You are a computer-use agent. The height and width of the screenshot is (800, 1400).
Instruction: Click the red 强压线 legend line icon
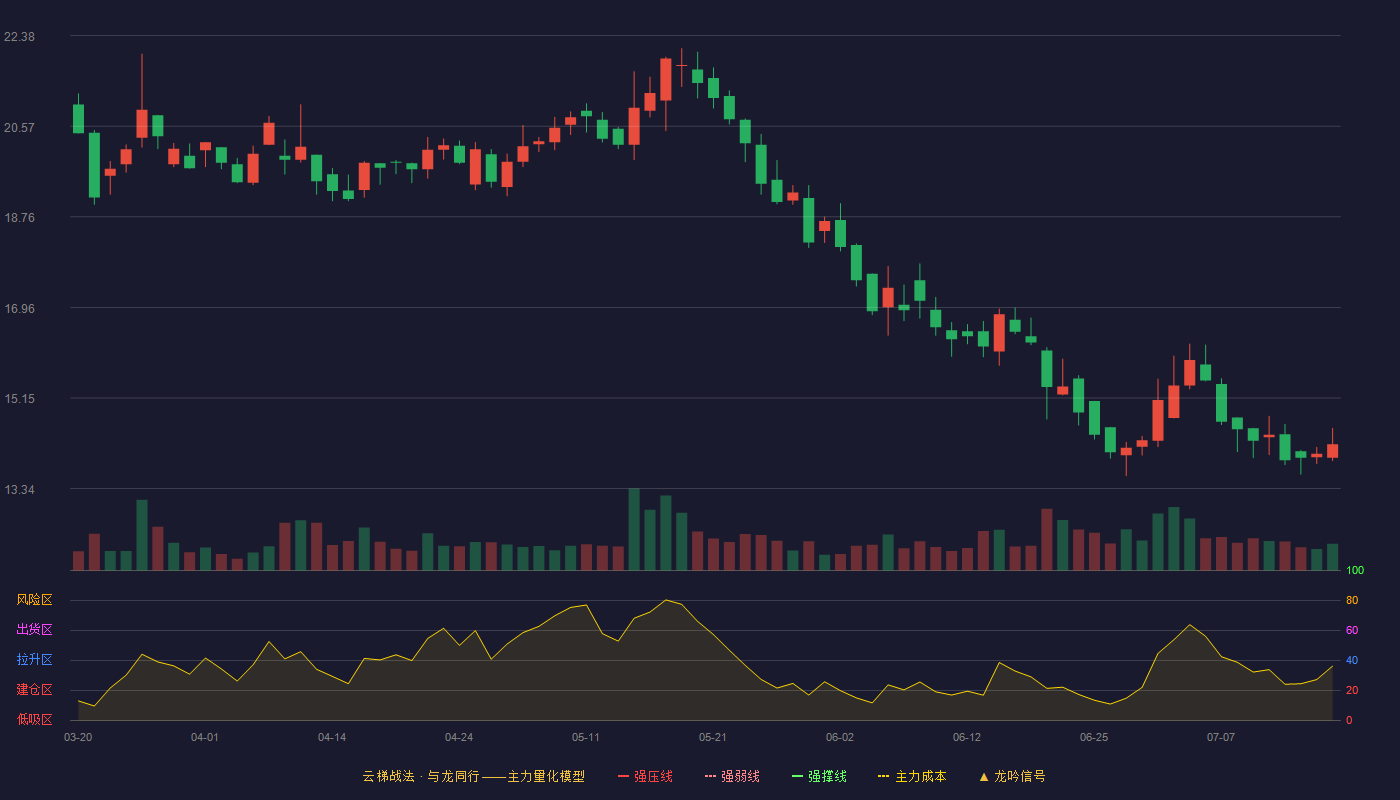[624, 776]
